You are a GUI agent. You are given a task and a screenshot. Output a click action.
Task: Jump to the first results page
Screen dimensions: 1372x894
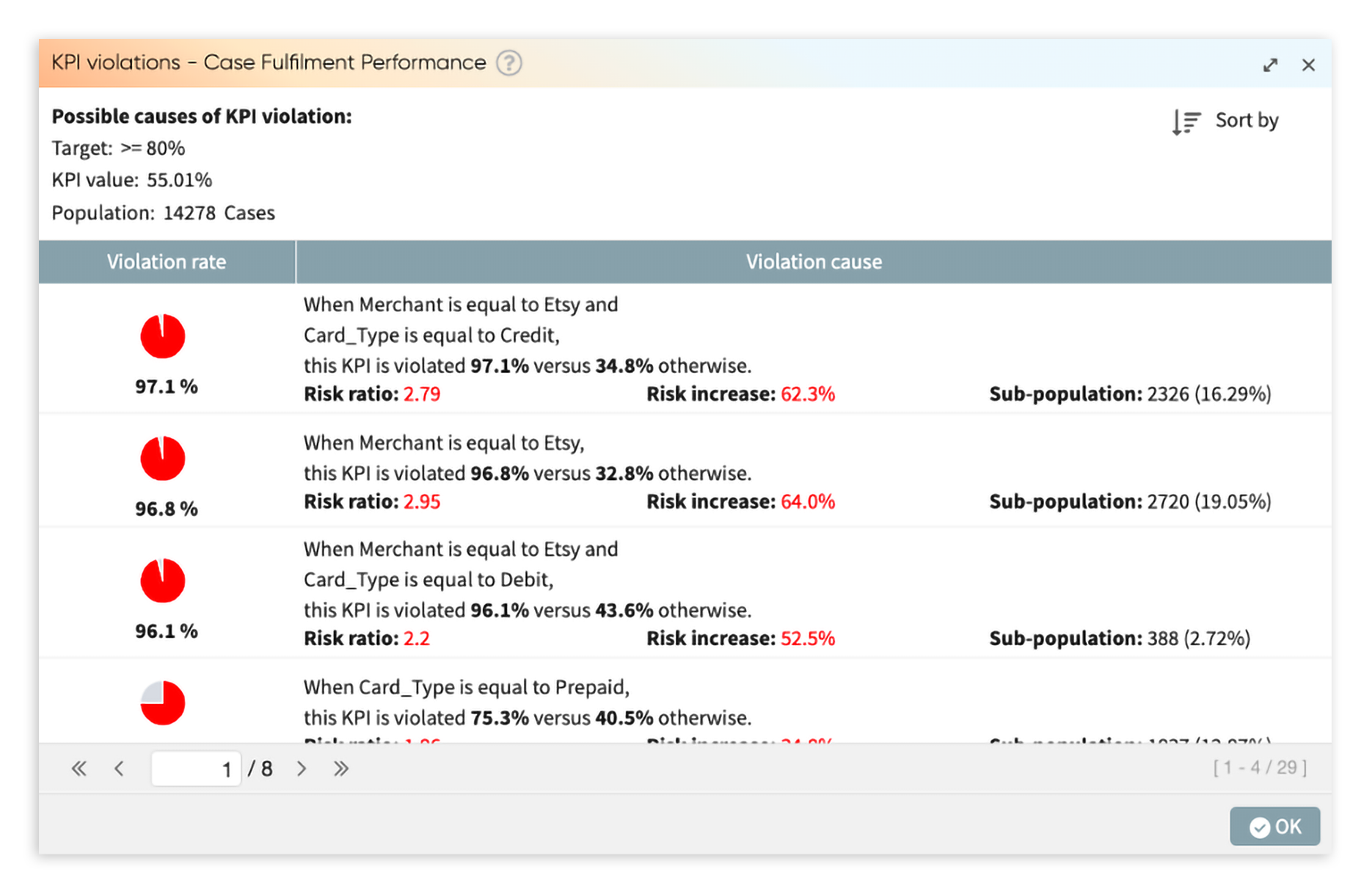(79, 768)
